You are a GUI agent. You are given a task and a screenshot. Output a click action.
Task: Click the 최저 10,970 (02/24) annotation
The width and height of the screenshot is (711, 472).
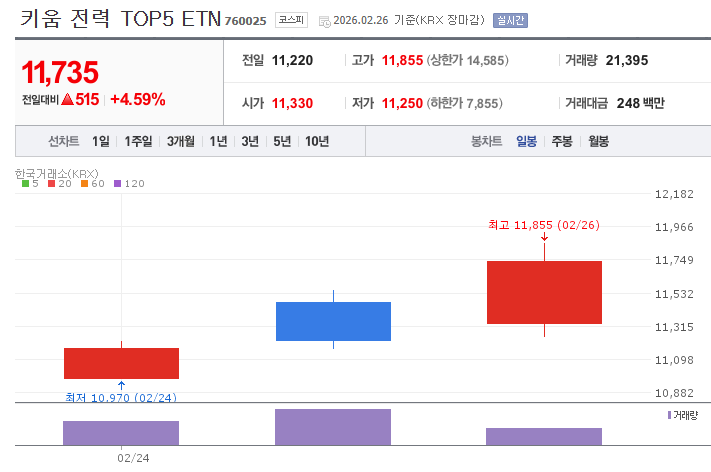click(121, 398)
